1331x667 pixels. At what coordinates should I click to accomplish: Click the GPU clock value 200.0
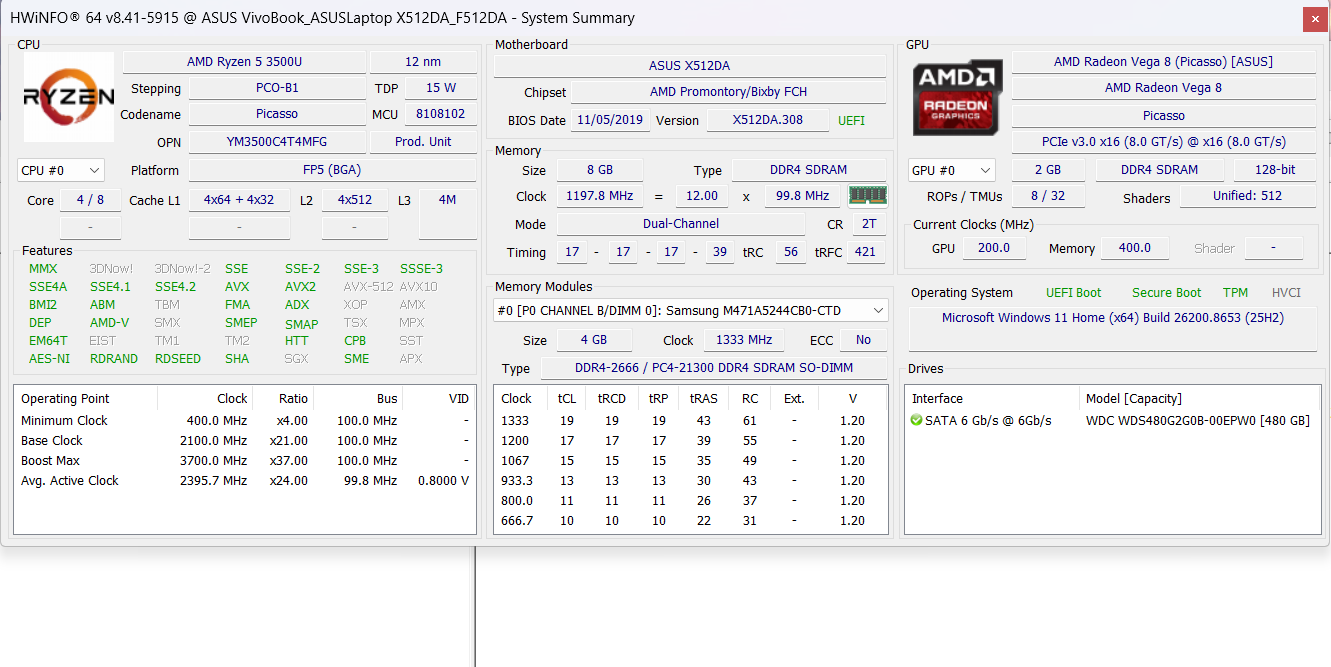pyautogui.click(x=994, y=248)
